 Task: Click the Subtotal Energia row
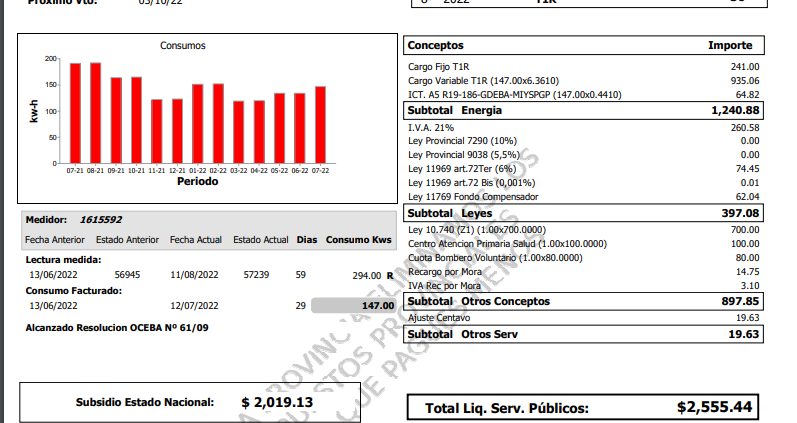(583, 110)
